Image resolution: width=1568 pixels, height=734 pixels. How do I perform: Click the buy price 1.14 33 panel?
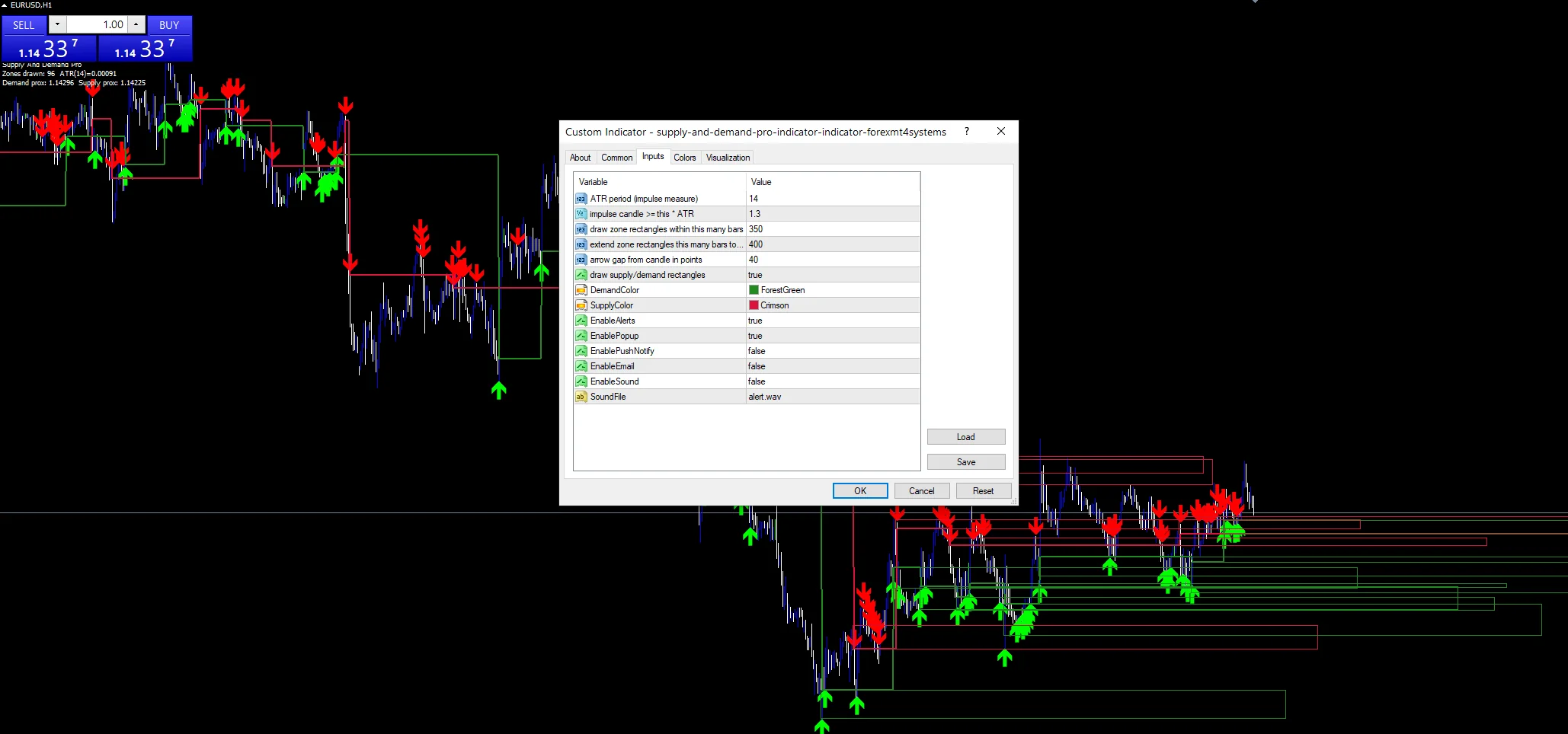(x=145, y=49)
